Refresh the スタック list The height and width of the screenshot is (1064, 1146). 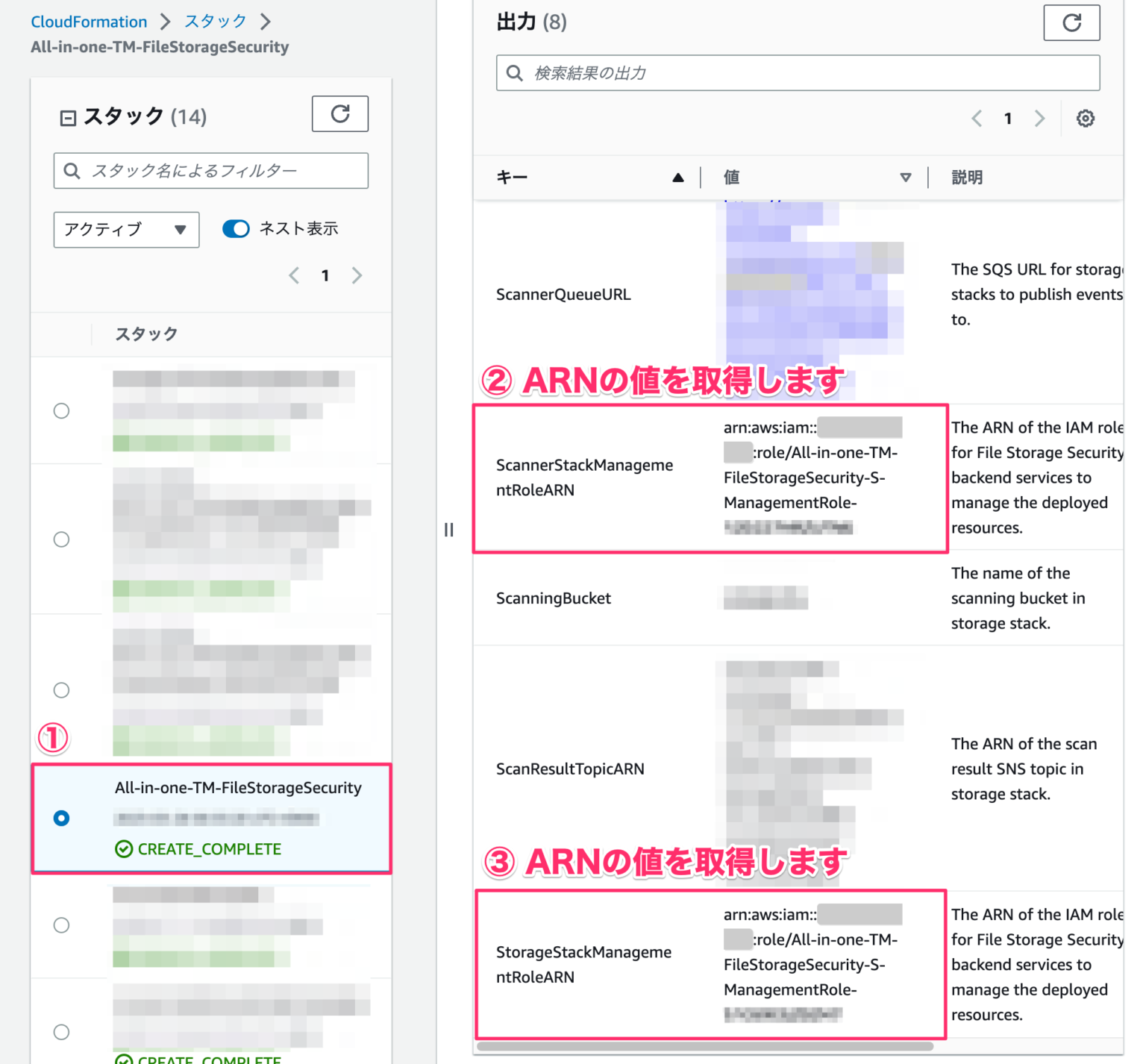point(340,113)
